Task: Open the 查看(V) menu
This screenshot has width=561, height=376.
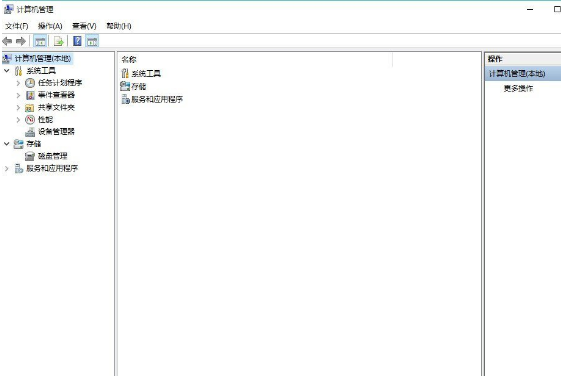Action: 84,26
